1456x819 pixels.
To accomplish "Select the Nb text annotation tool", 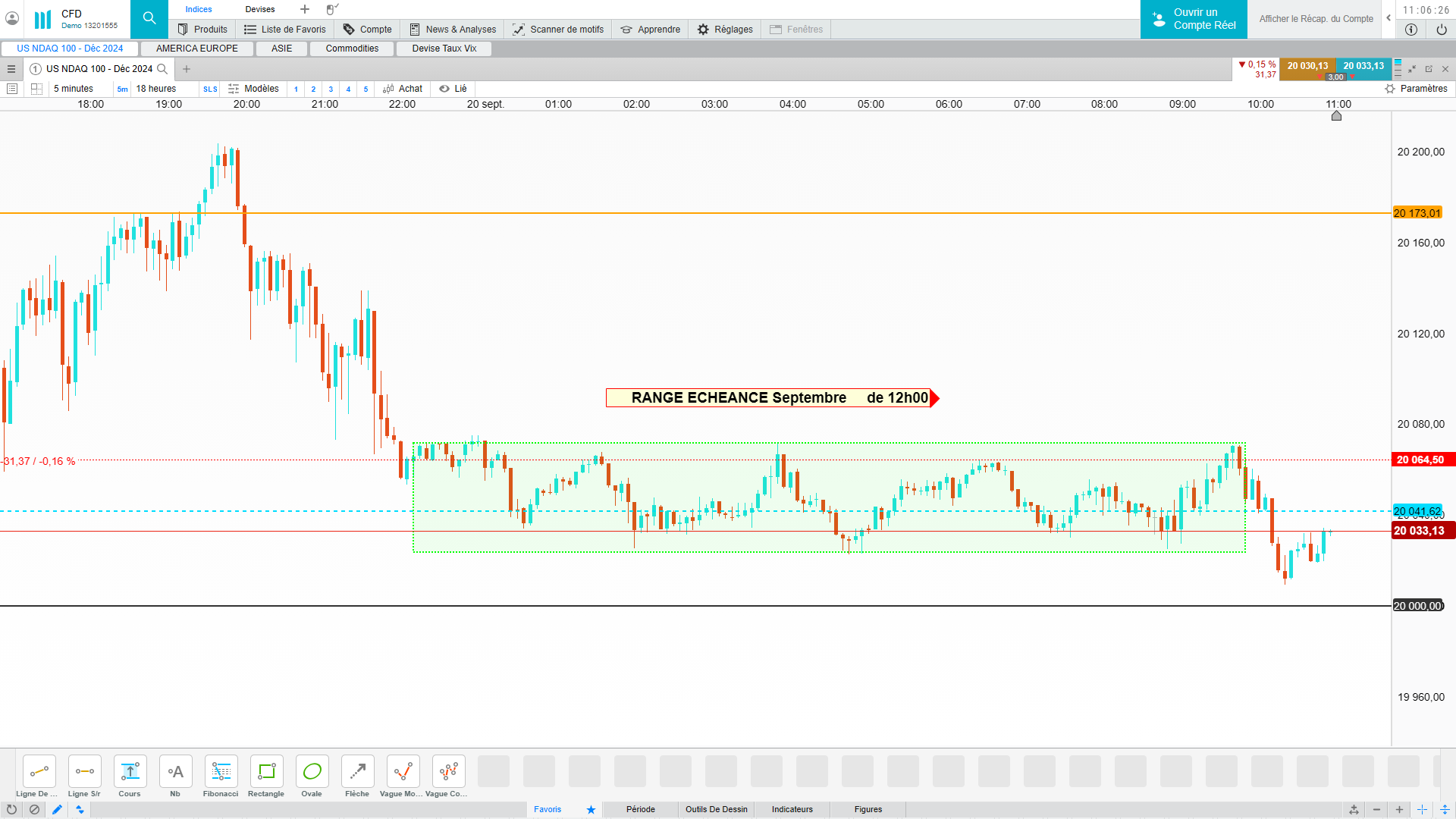I will pos(175,772).
